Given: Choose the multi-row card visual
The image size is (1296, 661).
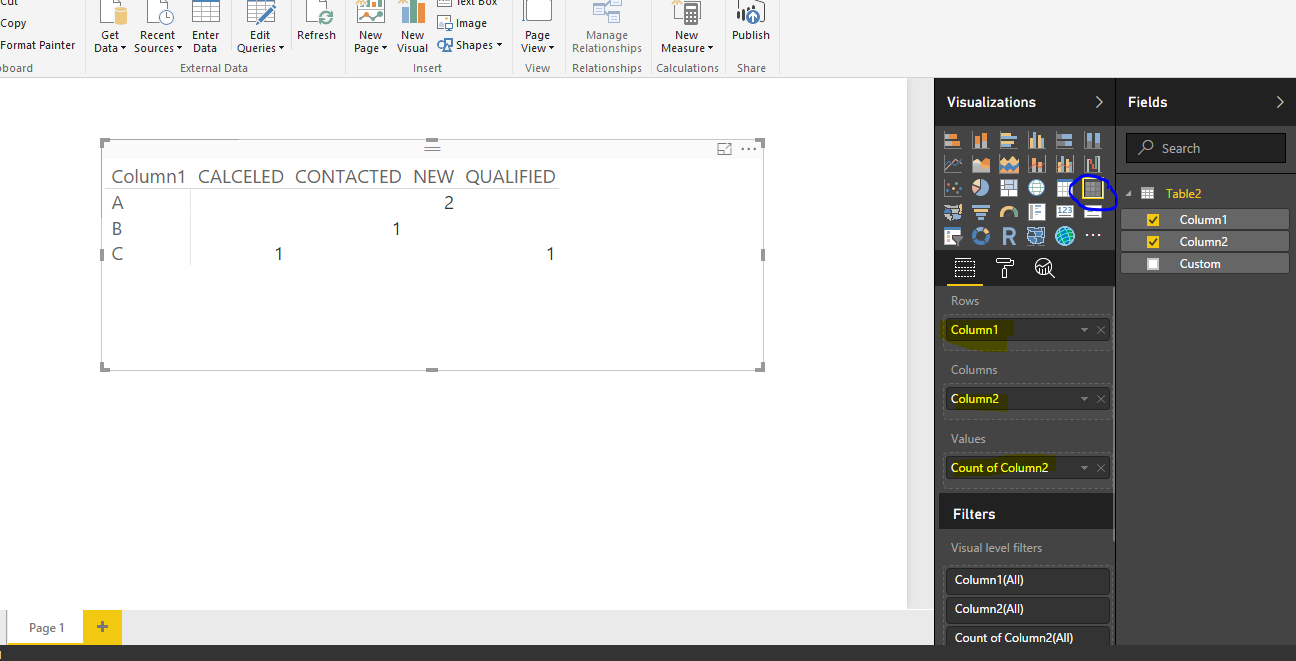Looking at the screenshot, I should [1036, 212].
